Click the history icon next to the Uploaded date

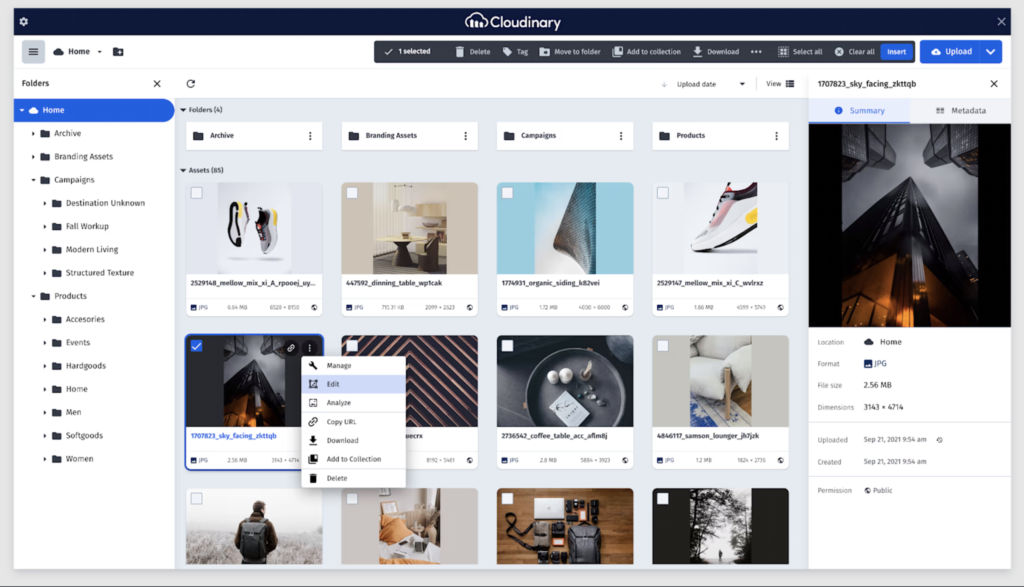tap(940, 440)
